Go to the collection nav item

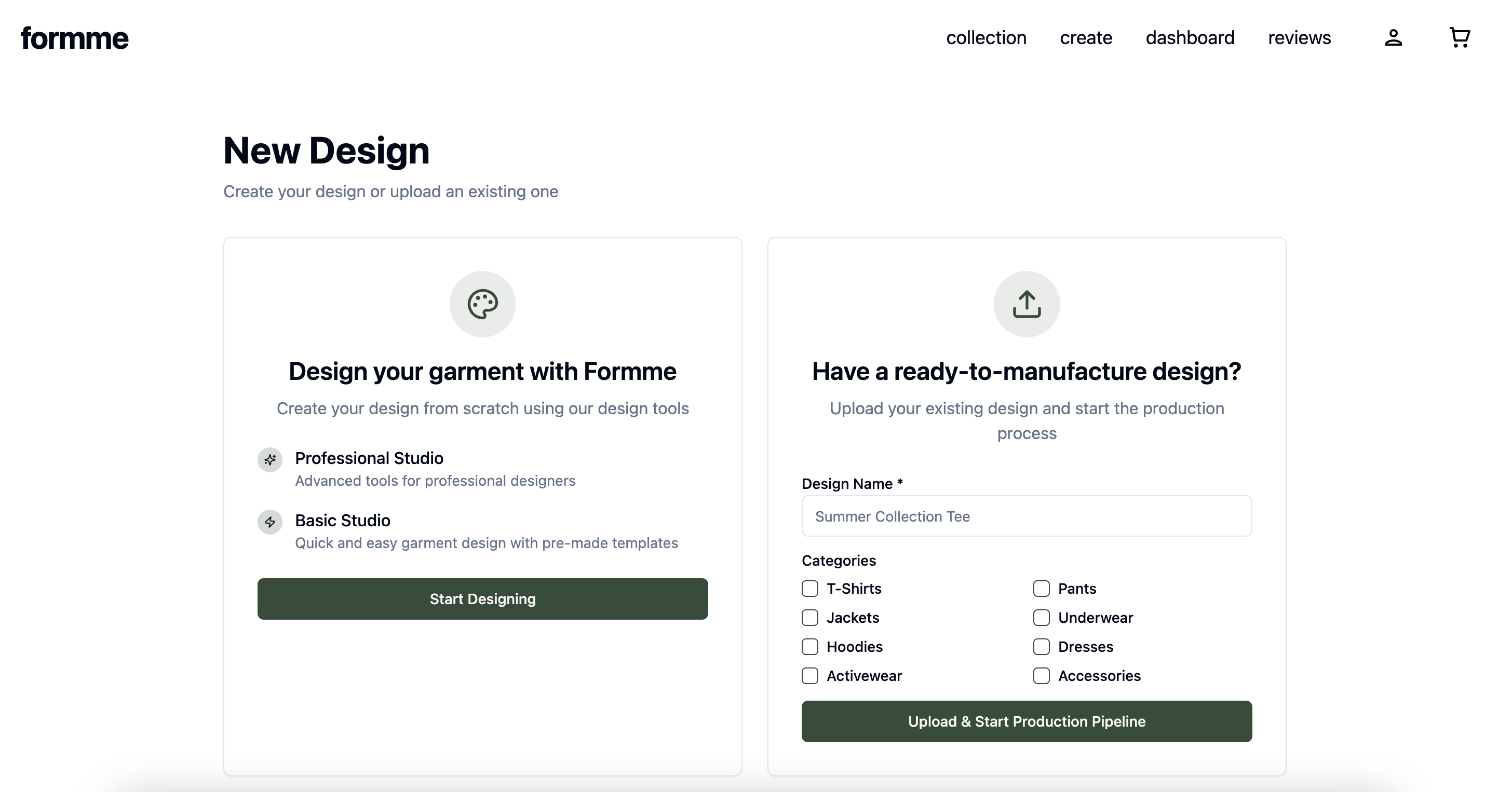tap(986, 37)
